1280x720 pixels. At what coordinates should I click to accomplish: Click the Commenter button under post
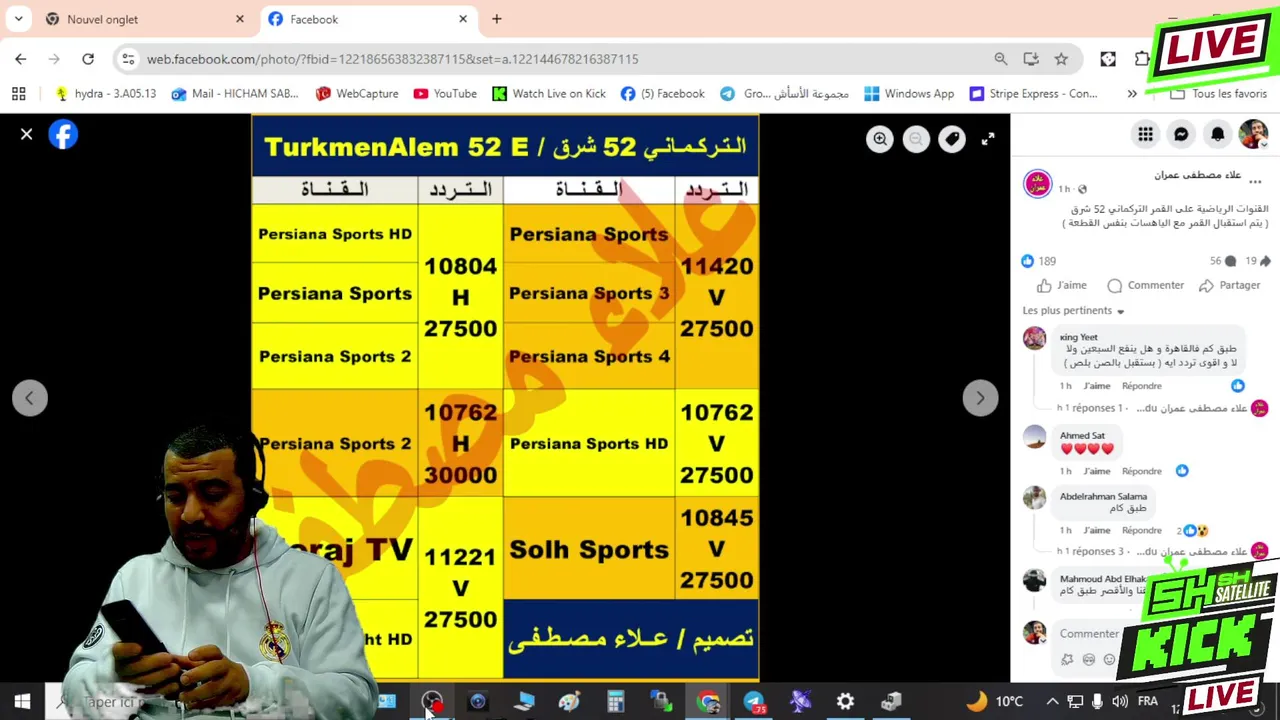coord(1146,285)
